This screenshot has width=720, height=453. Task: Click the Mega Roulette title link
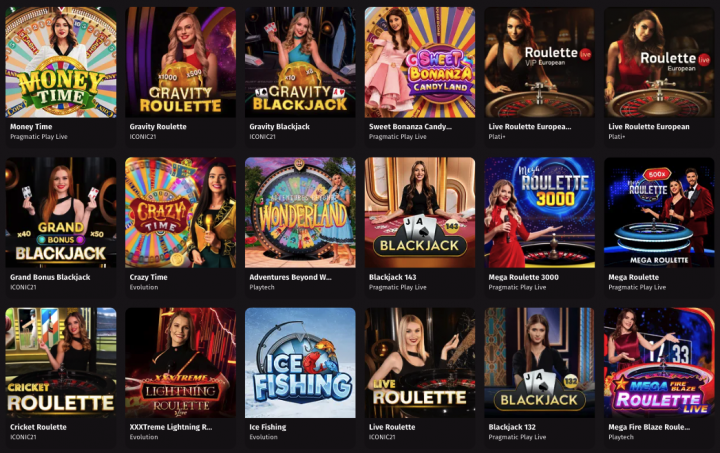(x=633, y=277)
